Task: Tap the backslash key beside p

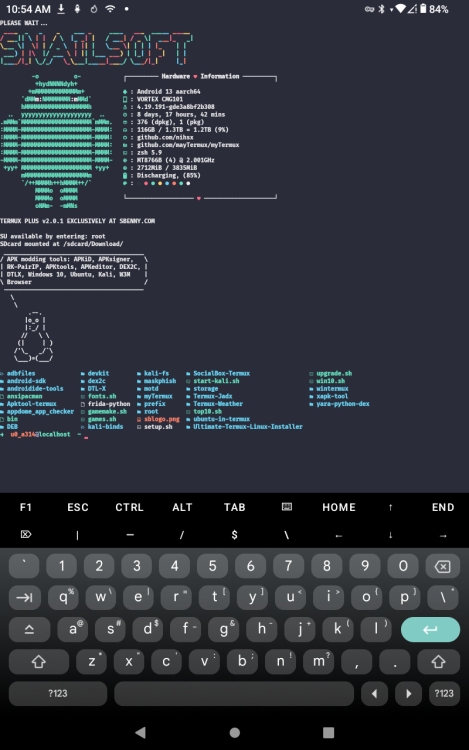Action: pos(443,597)
